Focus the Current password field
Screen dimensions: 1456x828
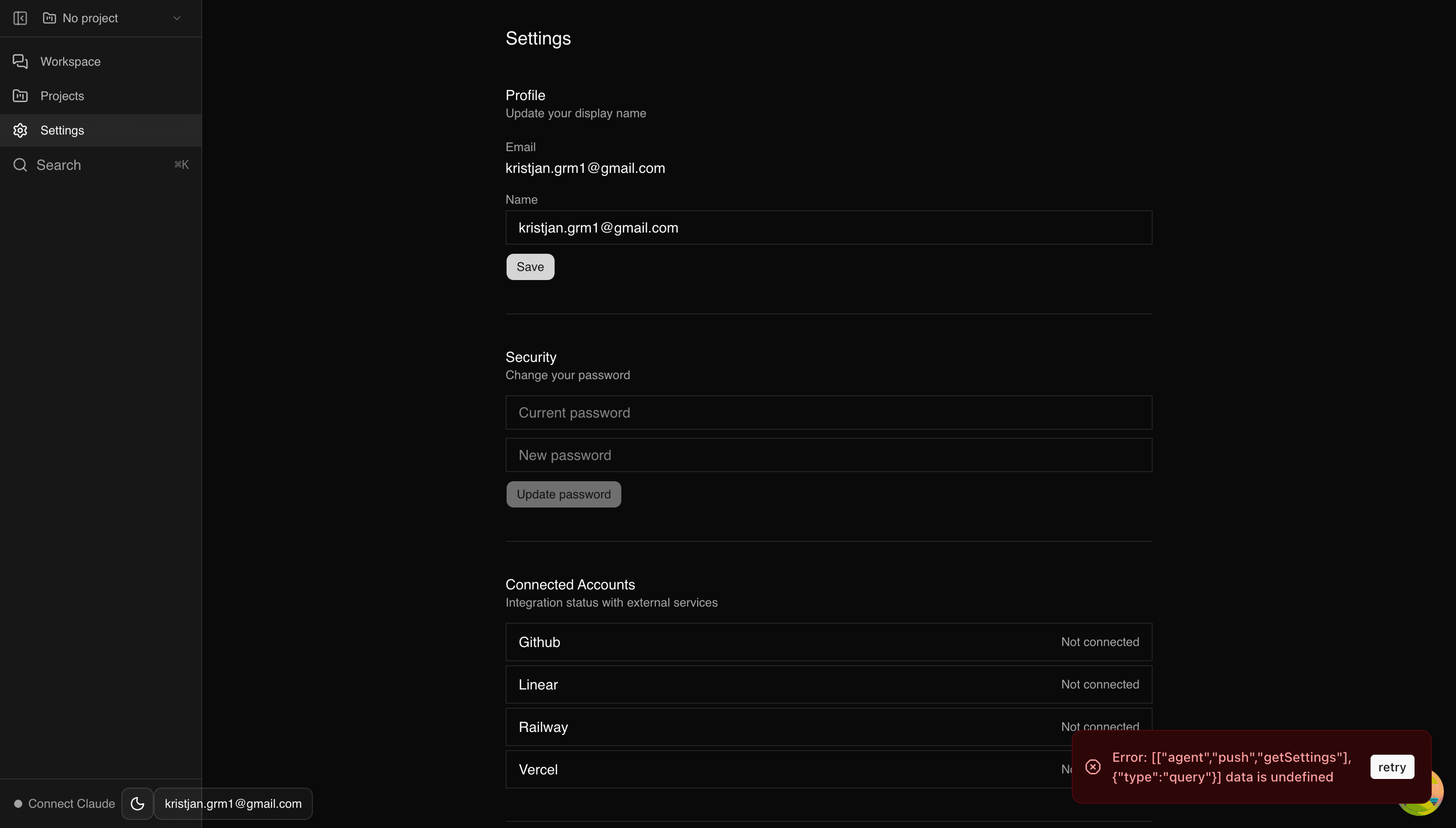829,412
